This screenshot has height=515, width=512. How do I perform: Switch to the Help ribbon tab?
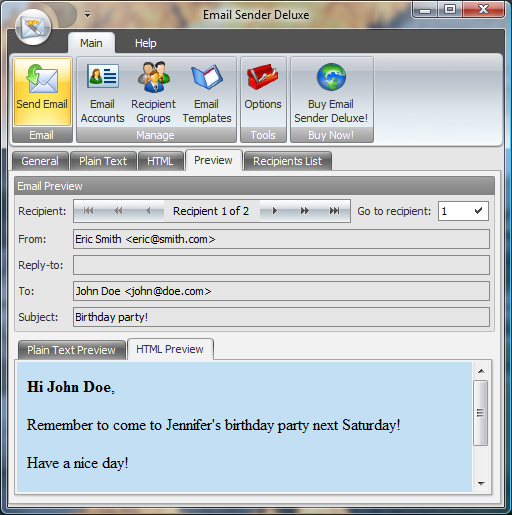point(146,43)
